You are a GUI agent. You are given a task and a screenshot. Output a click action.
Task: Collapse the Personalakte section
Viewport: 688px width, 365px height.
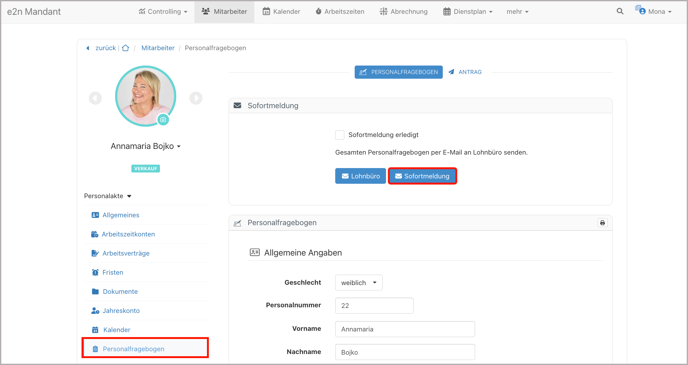click(108, 196)
